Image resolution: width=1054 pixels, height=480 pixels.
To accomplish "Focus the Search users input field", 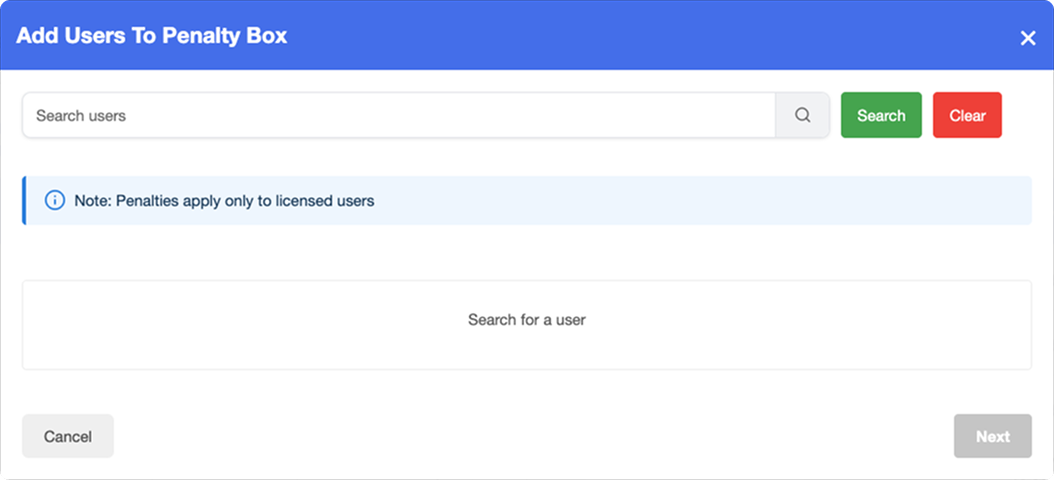I will (399, 115).
